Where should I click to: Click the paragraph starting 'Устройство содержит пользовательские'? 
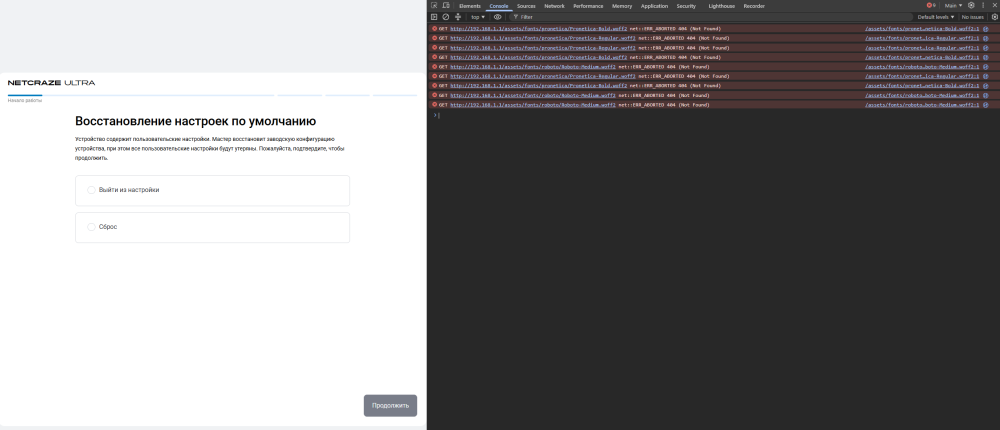coord(210,148)
